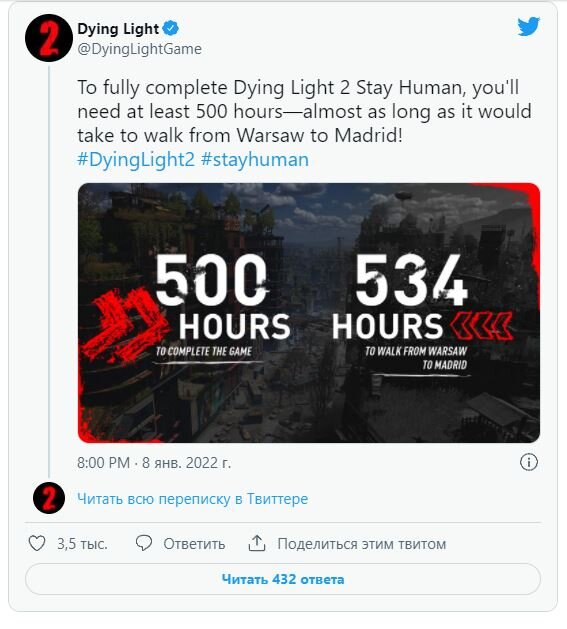Click 'Читать всю переписку в Твиттере' link
The width and height of the screenshot is (567, 629).
pos(193,499)
